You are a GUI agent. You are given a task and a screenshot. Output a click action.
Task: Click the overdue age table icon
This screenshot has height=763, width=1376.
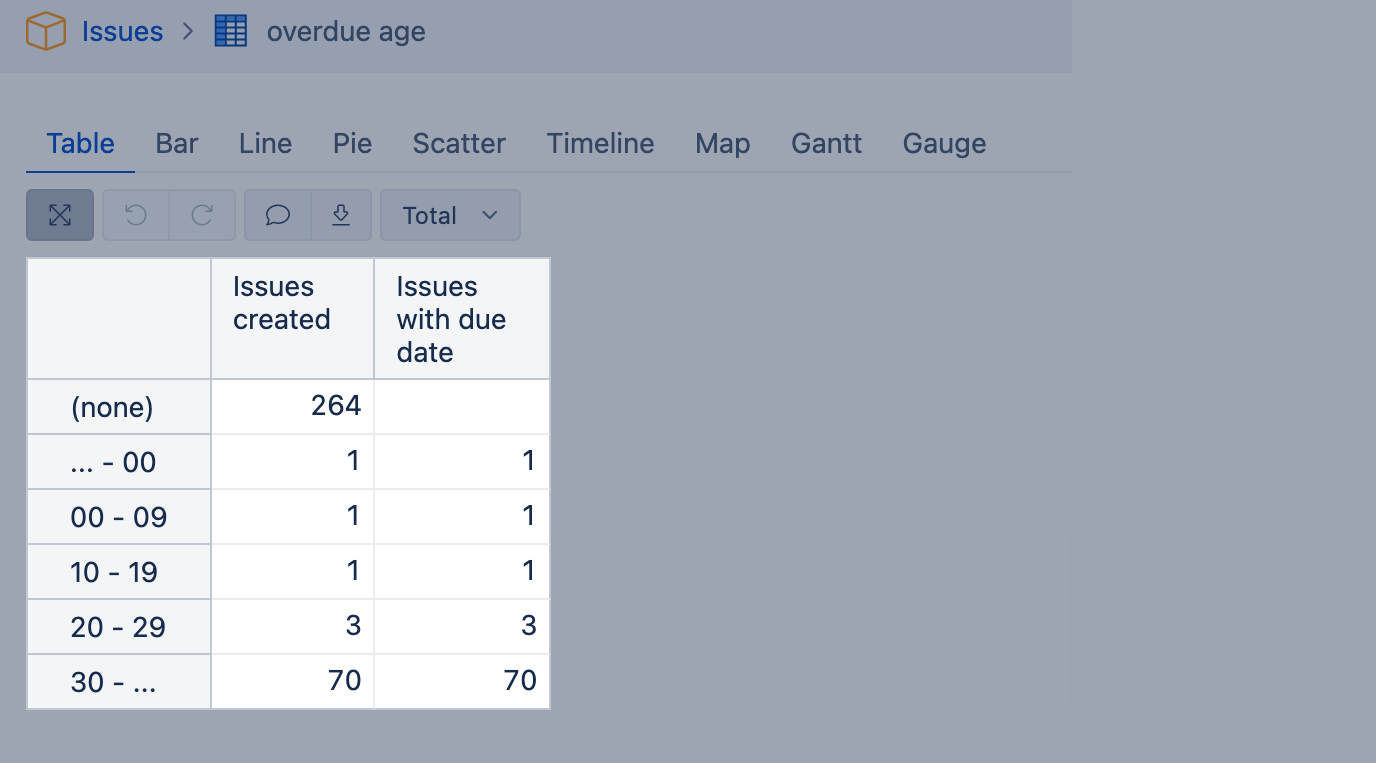[x=231, y=31]
